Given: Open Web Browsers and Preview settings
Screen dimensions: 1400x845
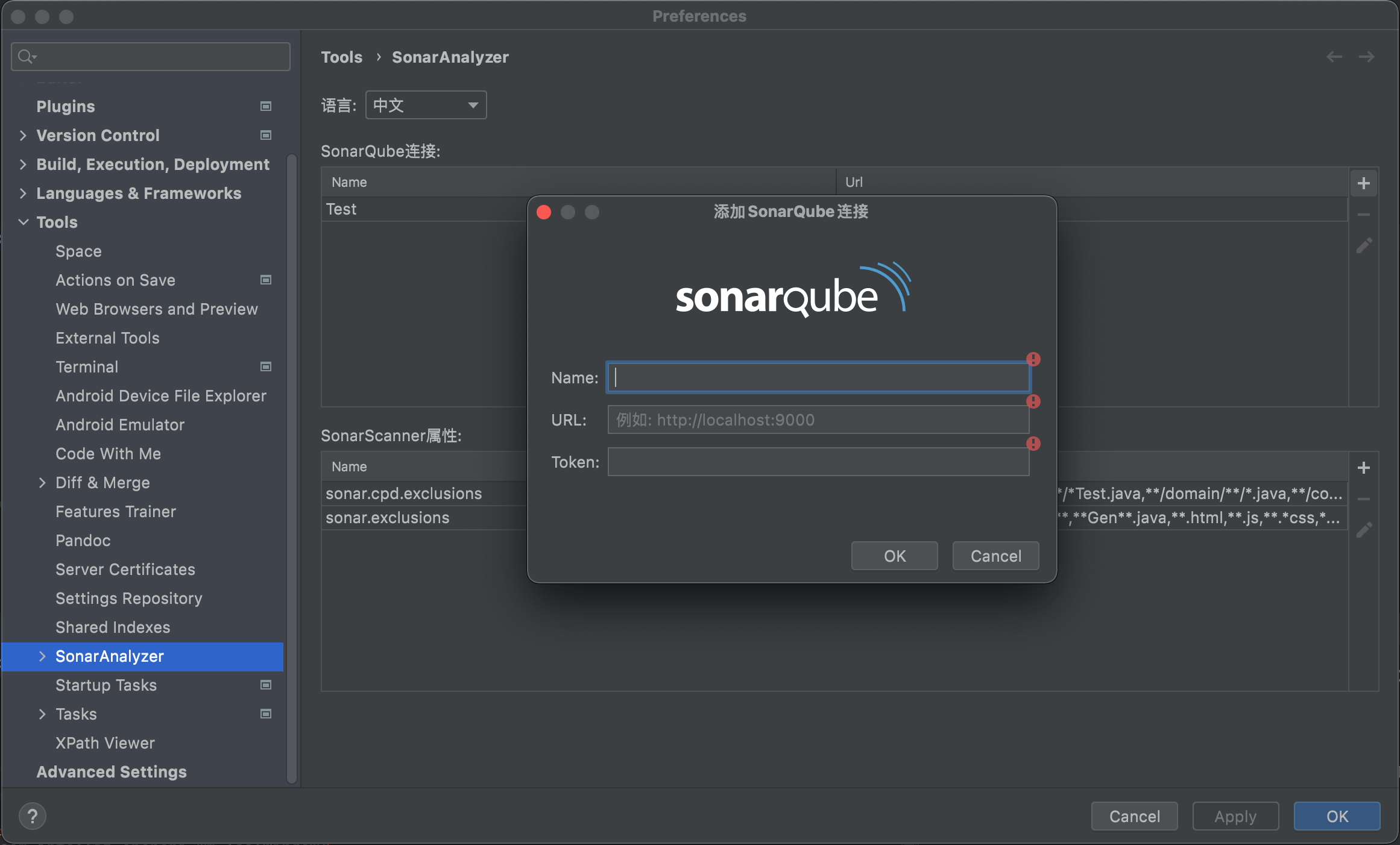Looking at the screenshot, I should click(x=157, y=309).
